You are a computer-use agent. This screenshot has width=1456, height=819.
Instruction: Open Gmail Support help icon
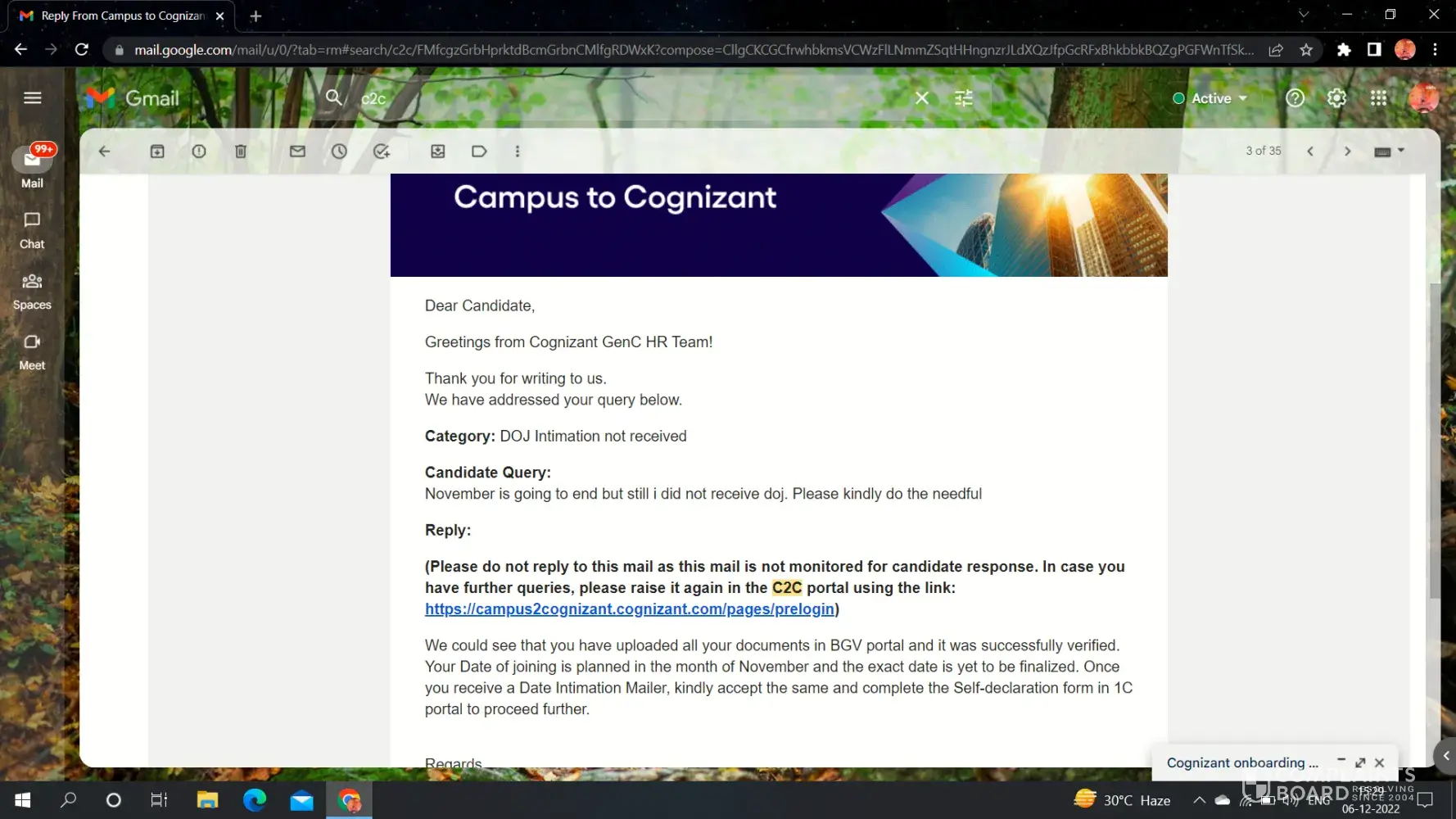(1295, 98)
